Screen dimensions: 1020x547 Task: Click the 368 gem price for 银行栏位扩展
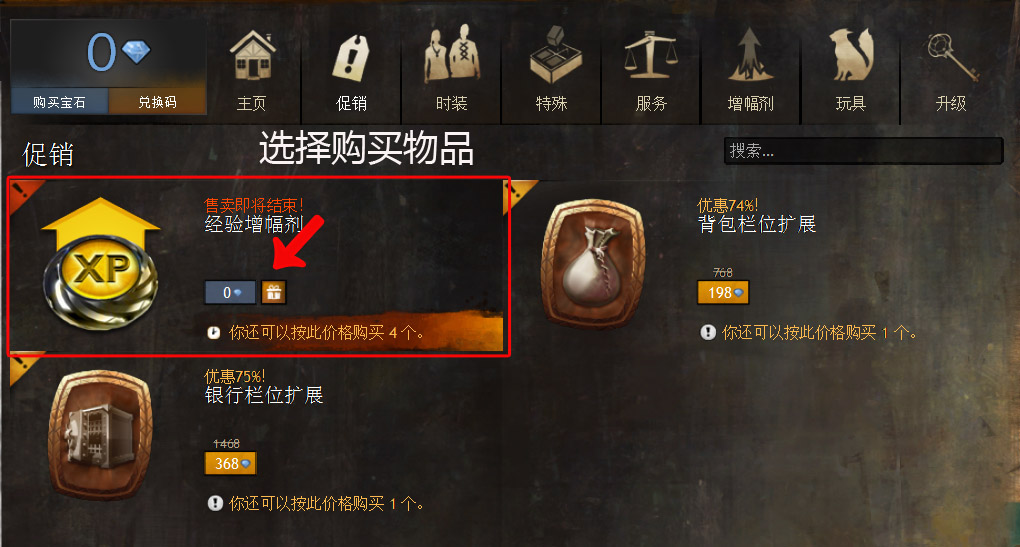coord(230,464)
